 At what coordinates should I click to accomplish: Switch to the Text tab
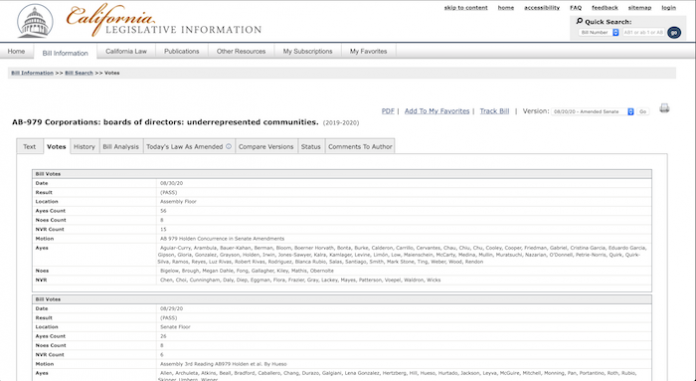30,147
